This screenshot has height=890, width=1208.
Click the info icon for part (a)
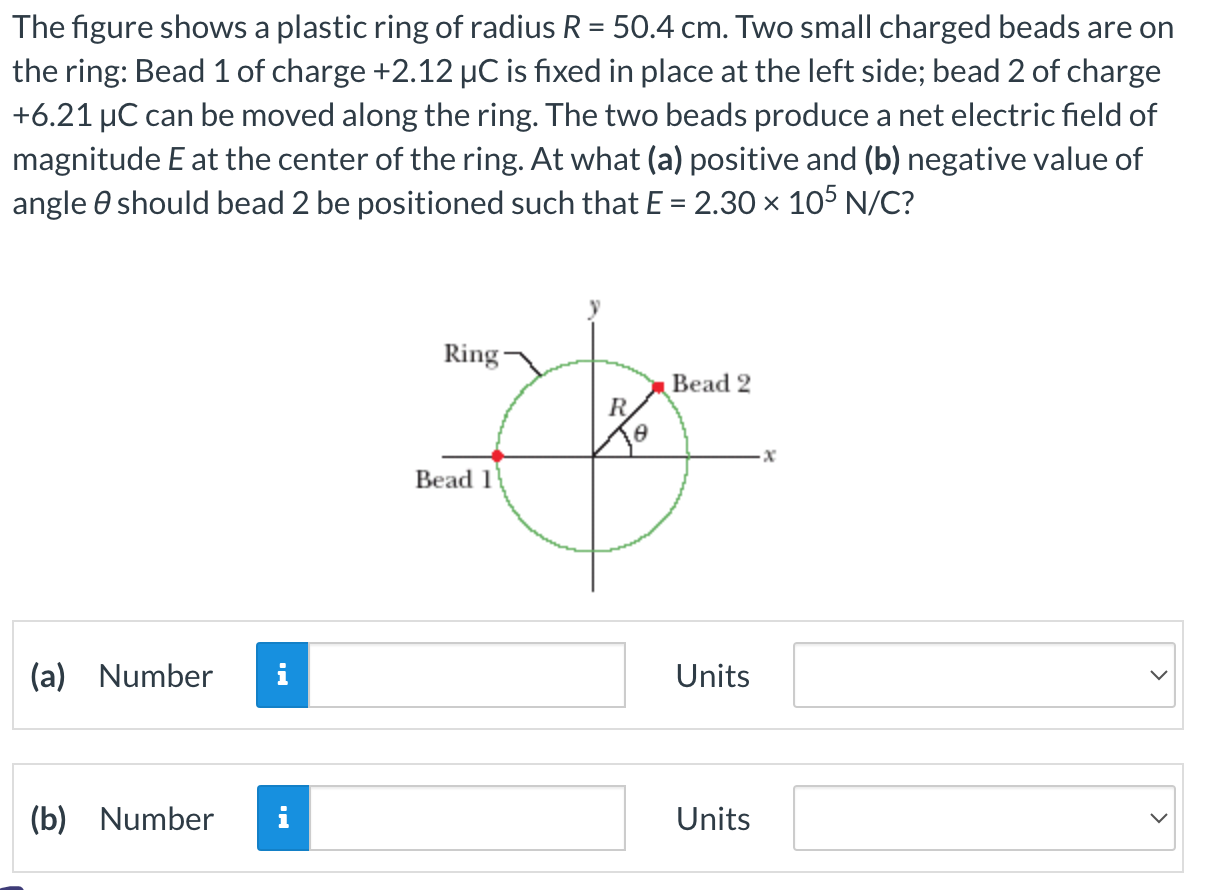coord(283,676)
